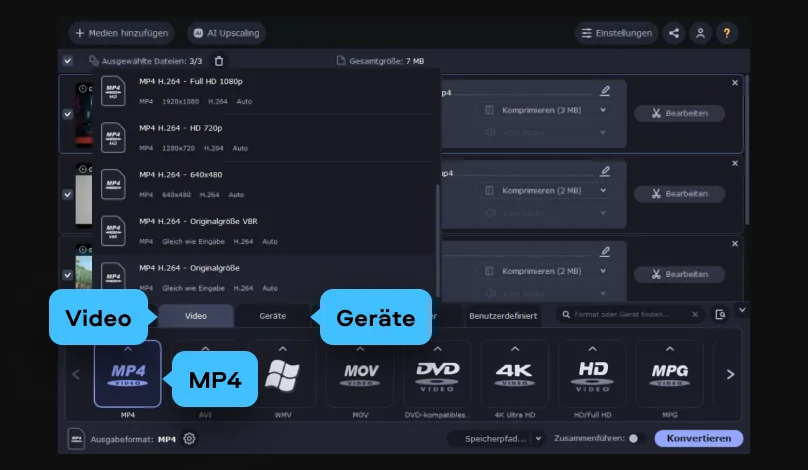Image resolution: width=808 pixels, height=470 pixels.
Task: Toggle the select-all files checkbox
Action: (68, 61)
